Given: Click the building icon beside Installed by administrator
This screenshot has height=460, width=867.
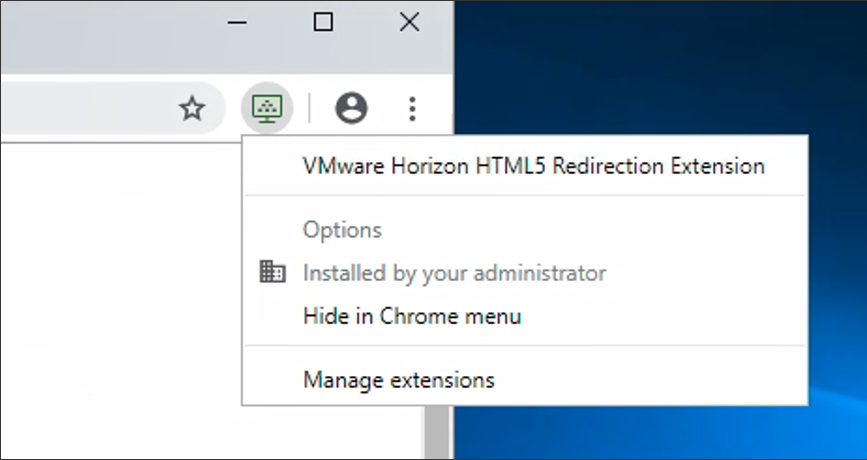Looking at the screenshot, I should click(x=272, y=272).
